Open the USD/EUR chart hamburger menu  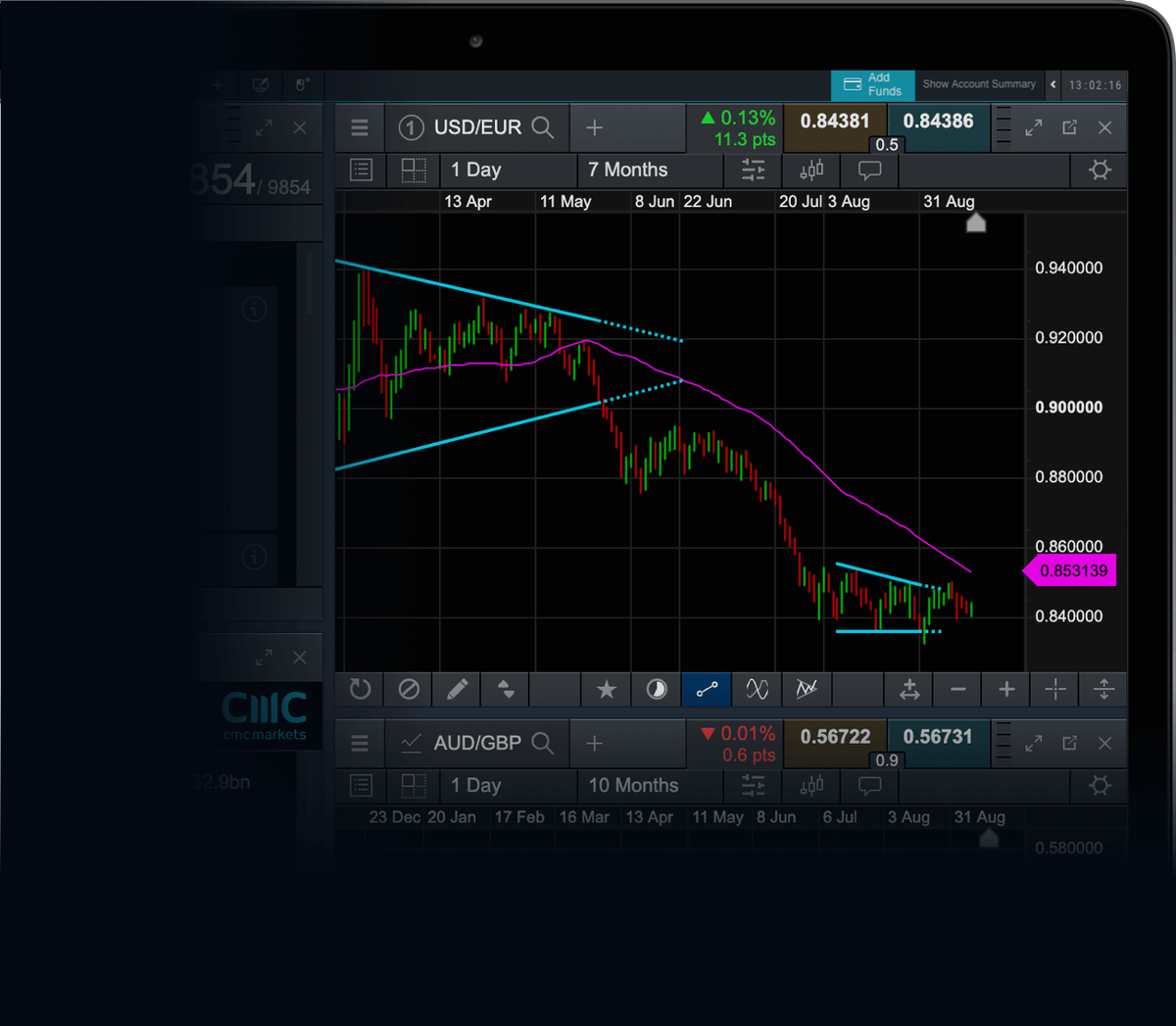point(360,127)
